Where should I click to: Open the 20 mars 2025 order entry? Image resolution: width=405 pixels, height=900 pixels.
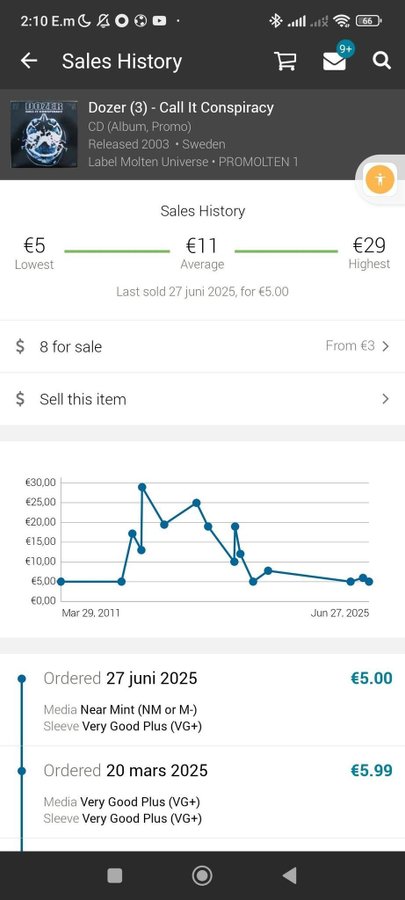(202, 792)
